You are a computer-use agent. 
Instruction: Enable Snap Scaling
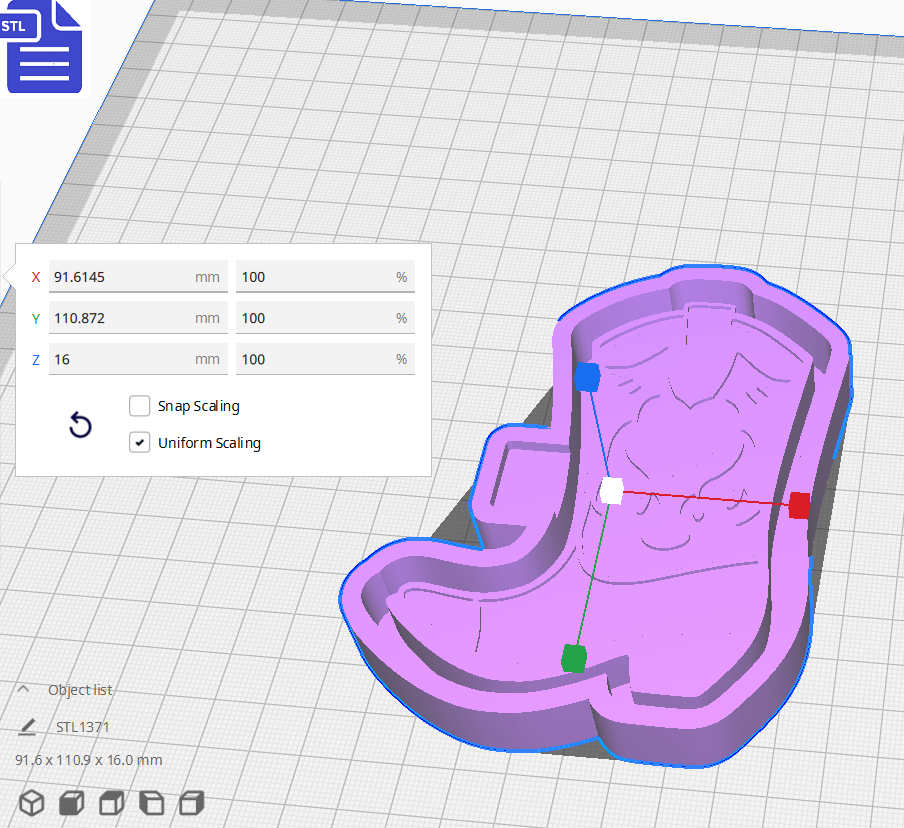[x=139, y=406]
